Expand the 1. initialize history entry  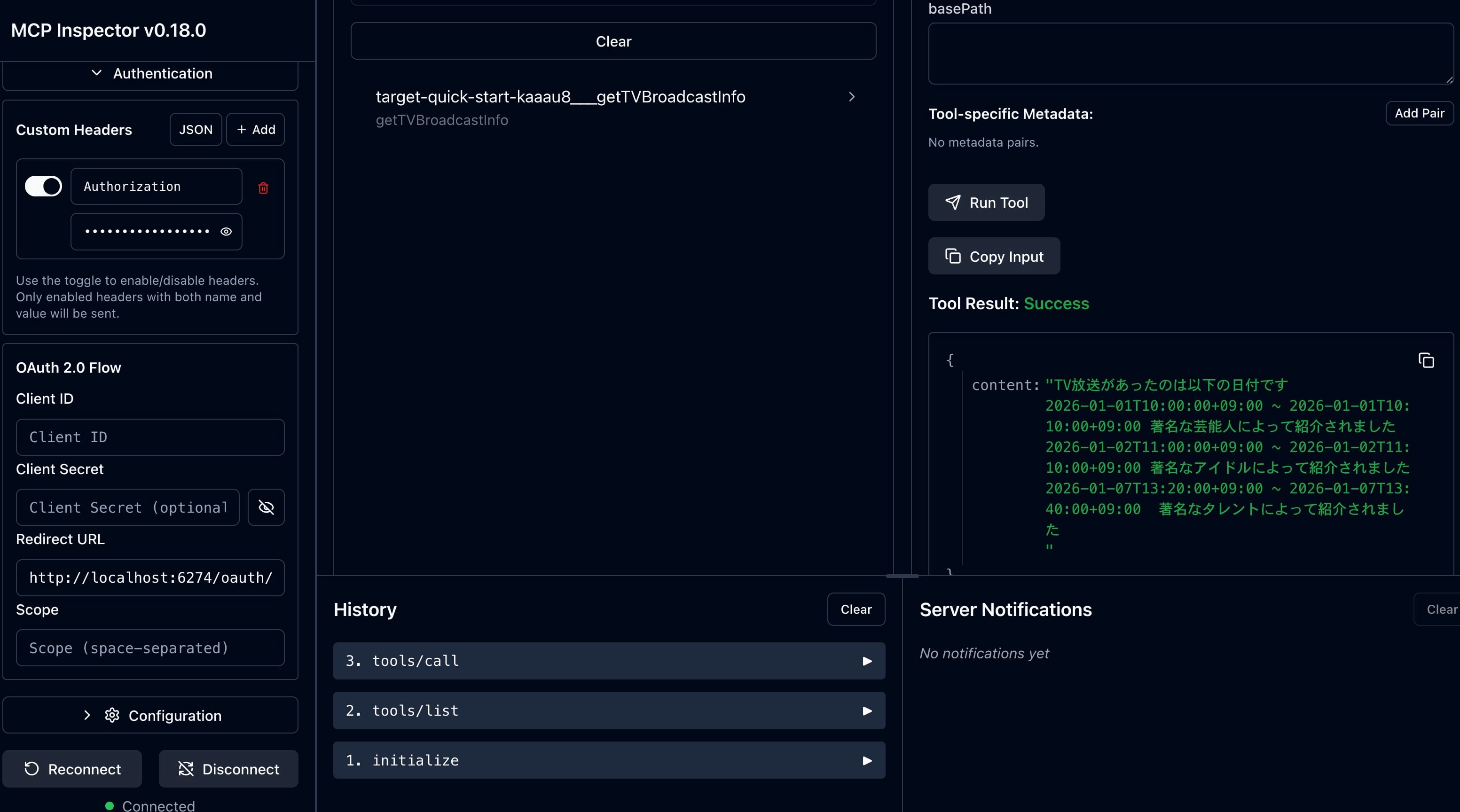tap(867, 760)
